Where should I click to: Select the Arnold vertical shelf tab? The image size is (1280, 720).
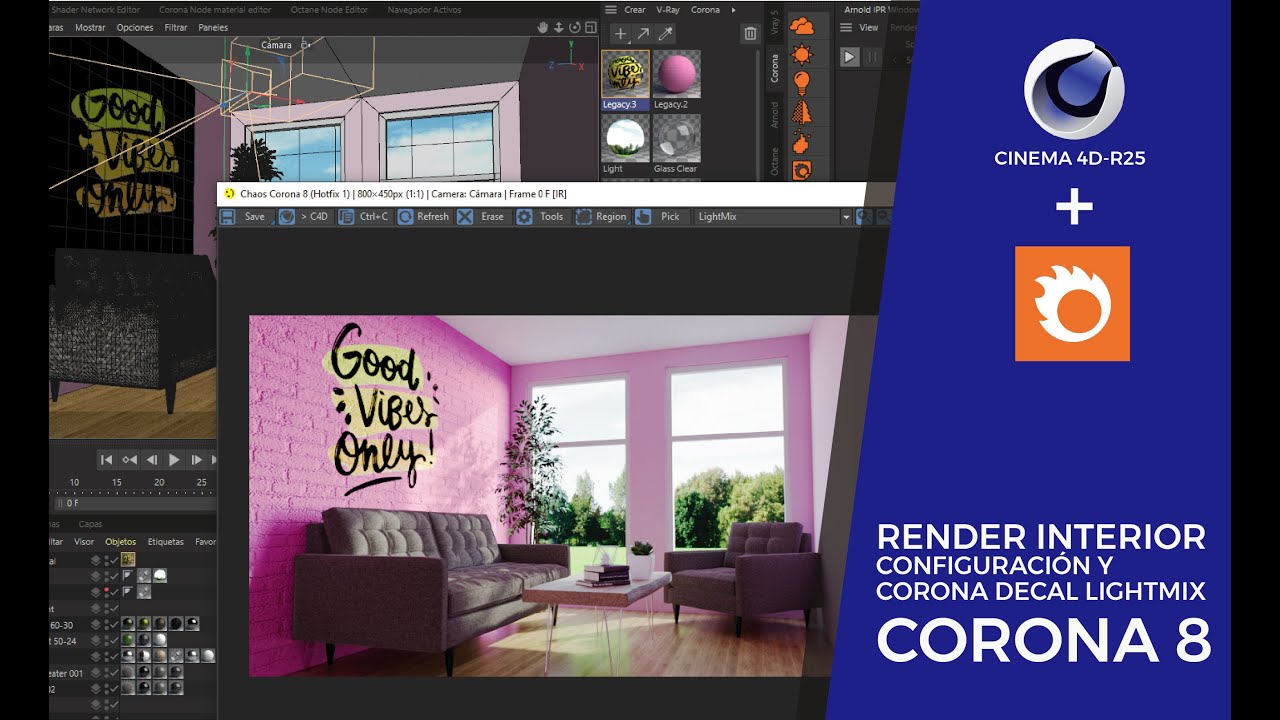click(774, 114)
